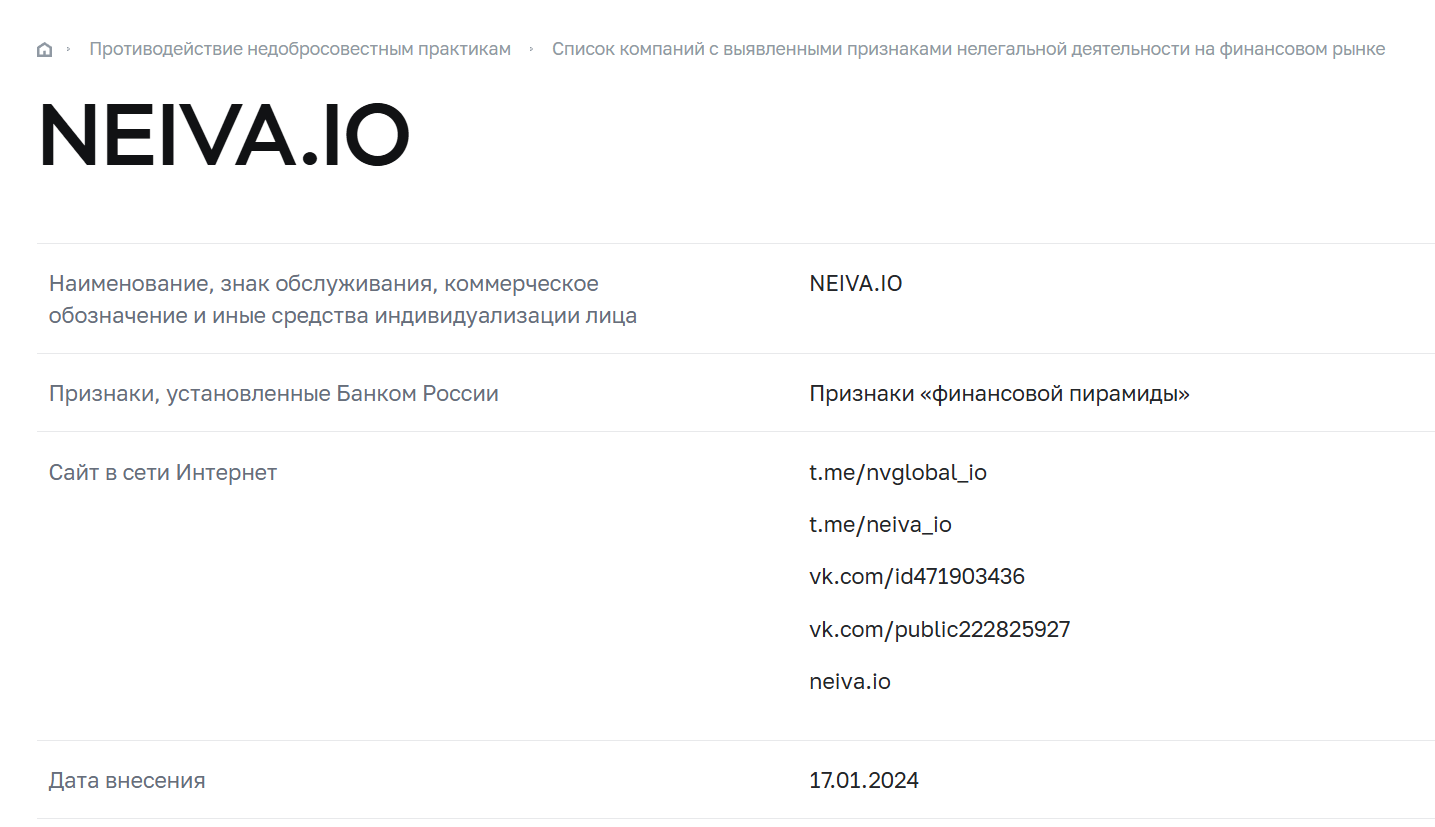Select «Признаки, установленные Банком России» label
The image size is (1435, 827).
pyautogui.click(x=273, y=394)
